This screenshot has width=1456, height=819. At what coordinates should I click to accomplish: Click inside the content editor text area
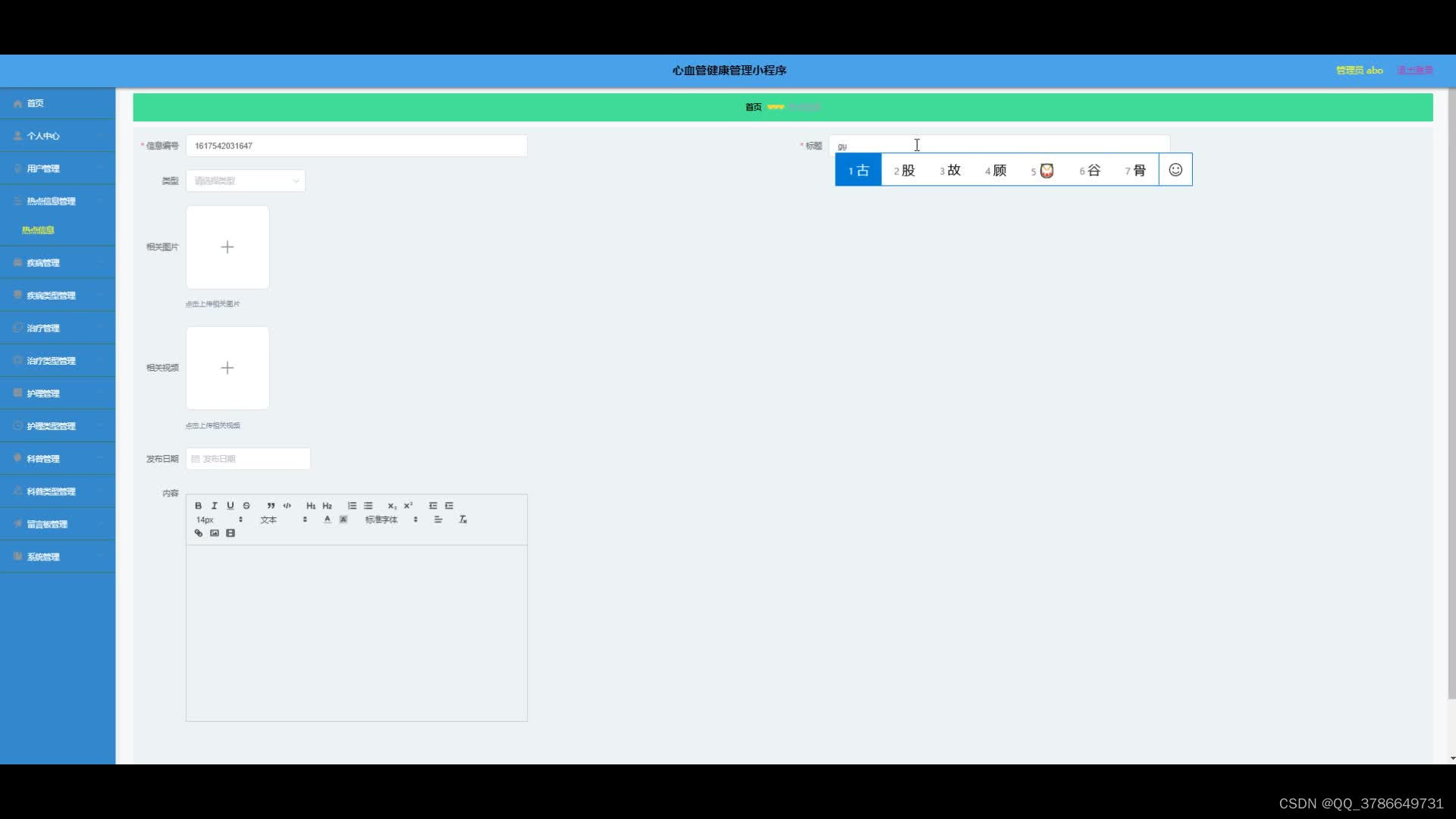356,633
